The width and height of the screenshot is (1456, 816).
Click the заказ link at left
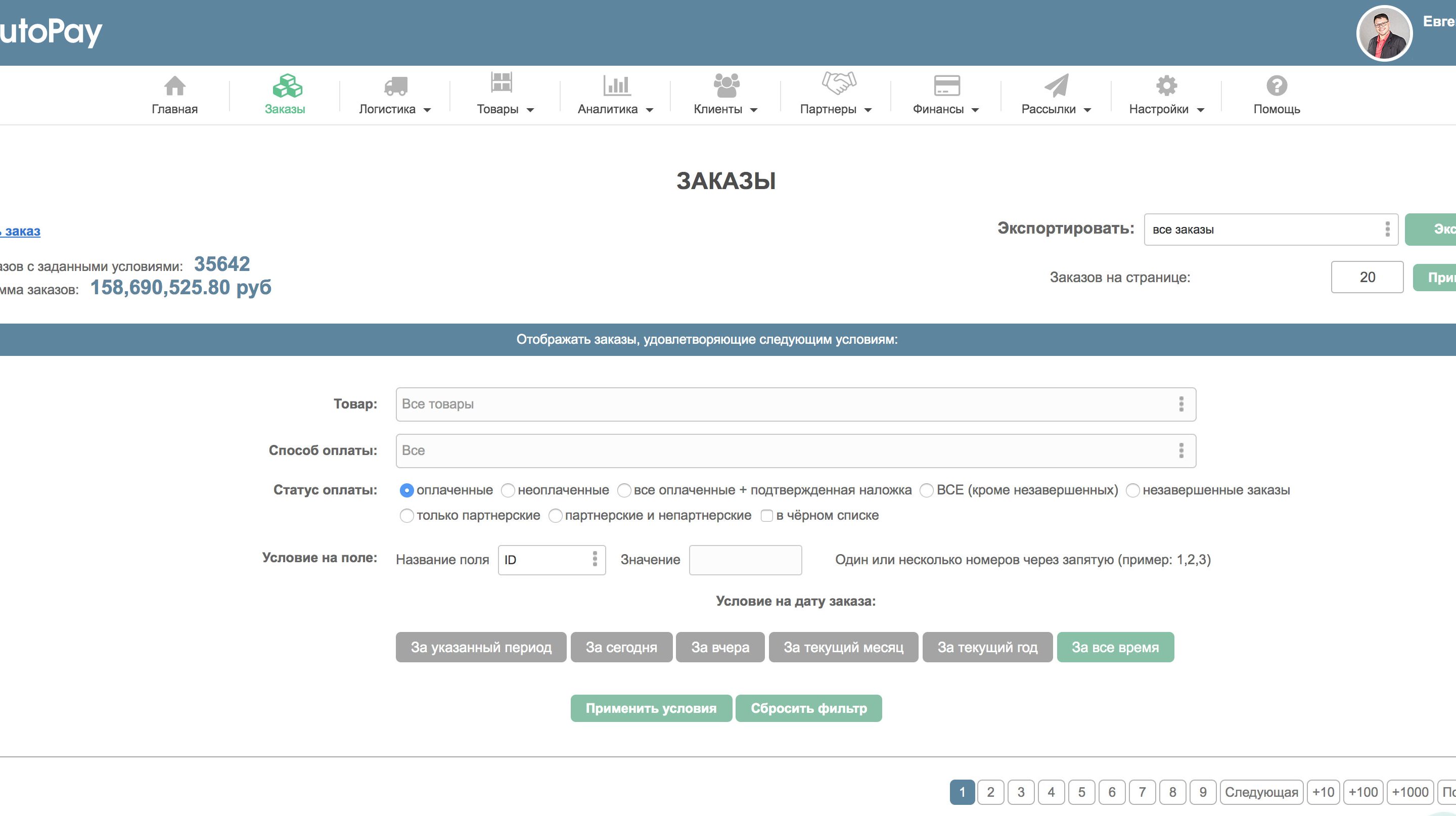(20, 231)
